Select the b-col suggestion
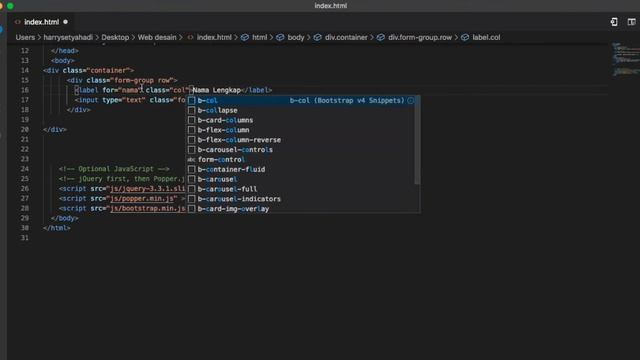 (x=301, y=100)
